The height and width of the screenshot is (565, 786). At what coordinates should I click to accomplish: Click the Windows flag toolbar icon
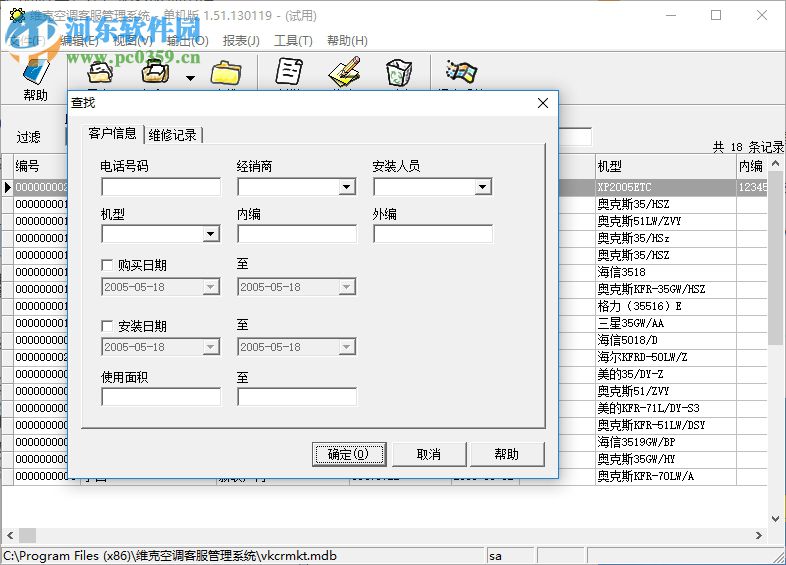coord(461,72)
